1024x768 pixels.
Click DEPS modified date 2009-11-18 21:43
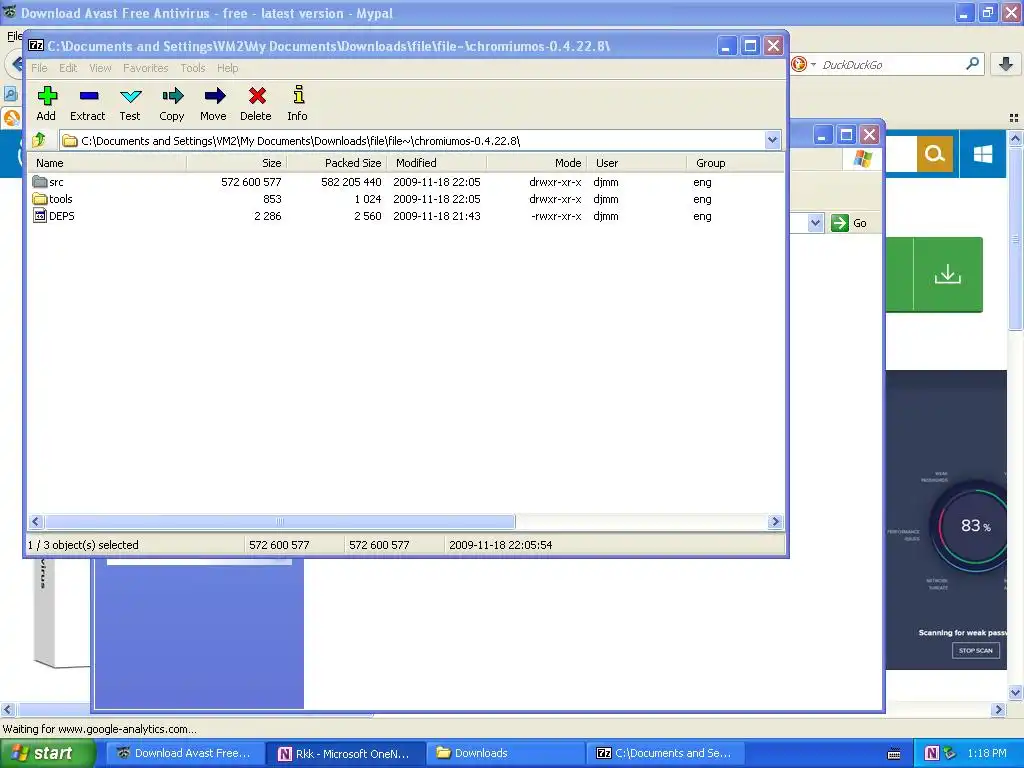436,216
